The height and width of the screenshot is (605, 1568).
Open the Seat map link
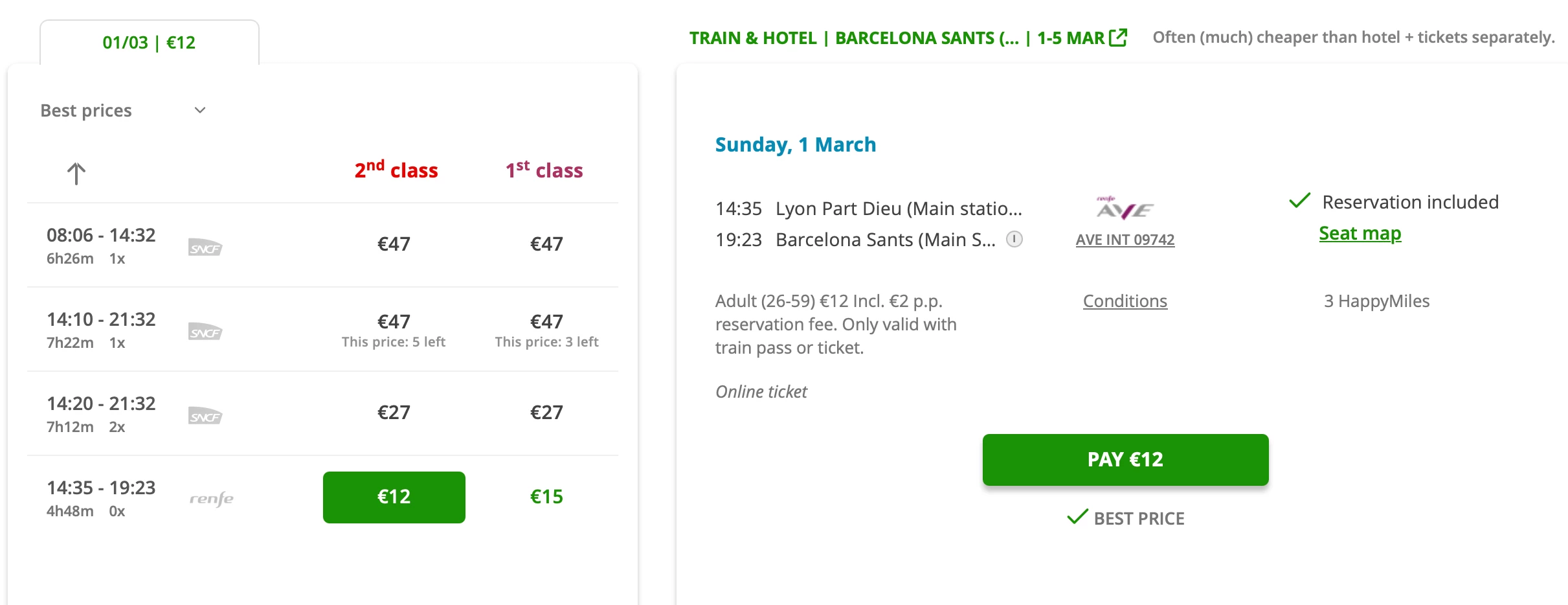tap(1360, 233)
